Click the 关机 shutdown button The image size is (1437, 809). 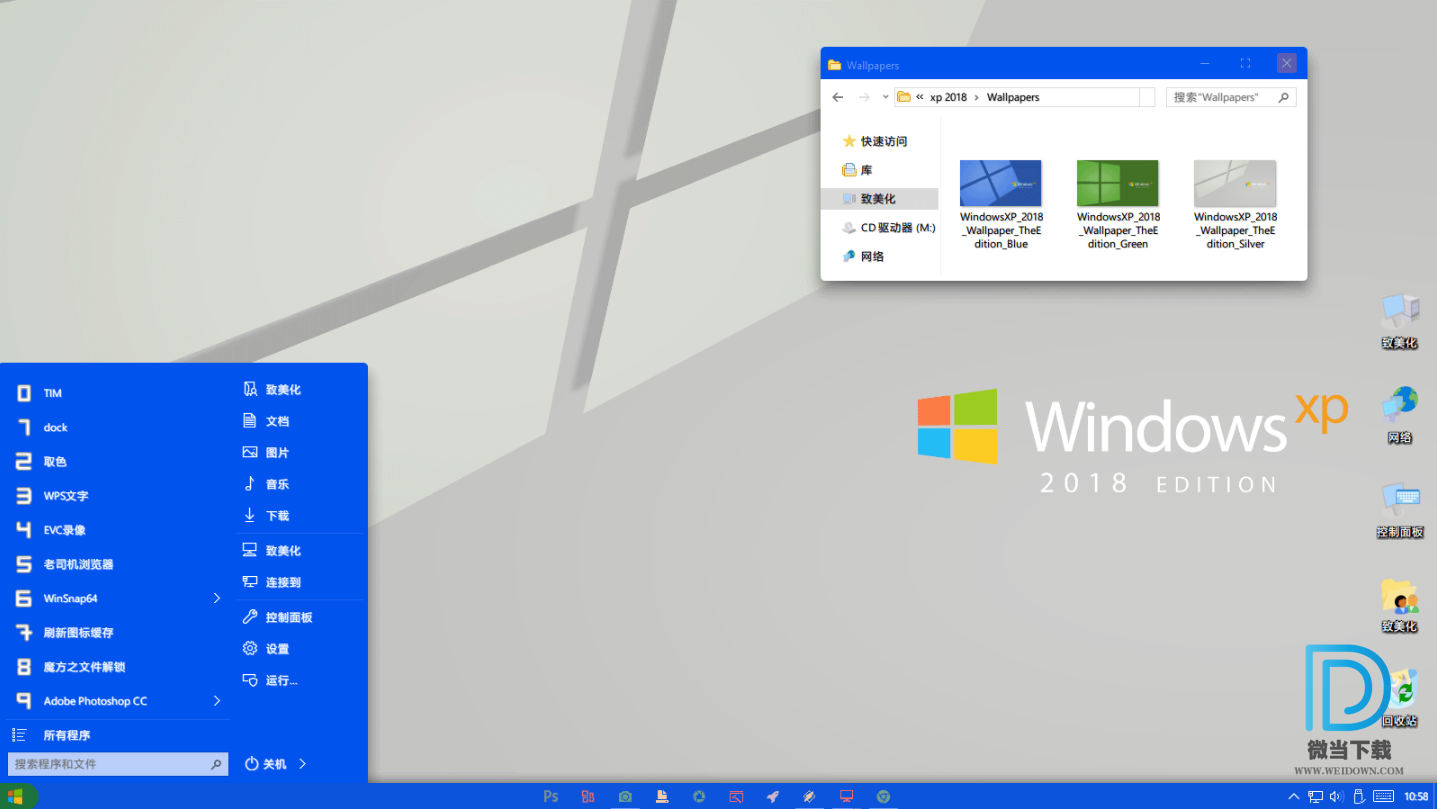point(266,764)
